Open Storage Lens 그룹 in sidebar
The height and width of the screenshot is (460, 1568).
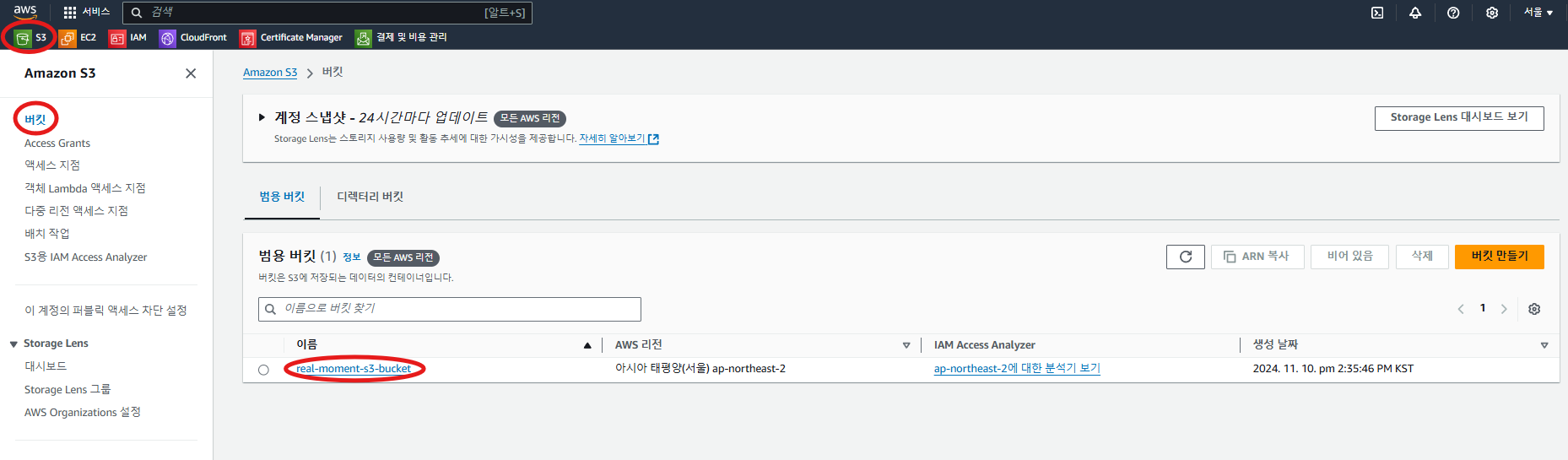click(x=68, y=390)
